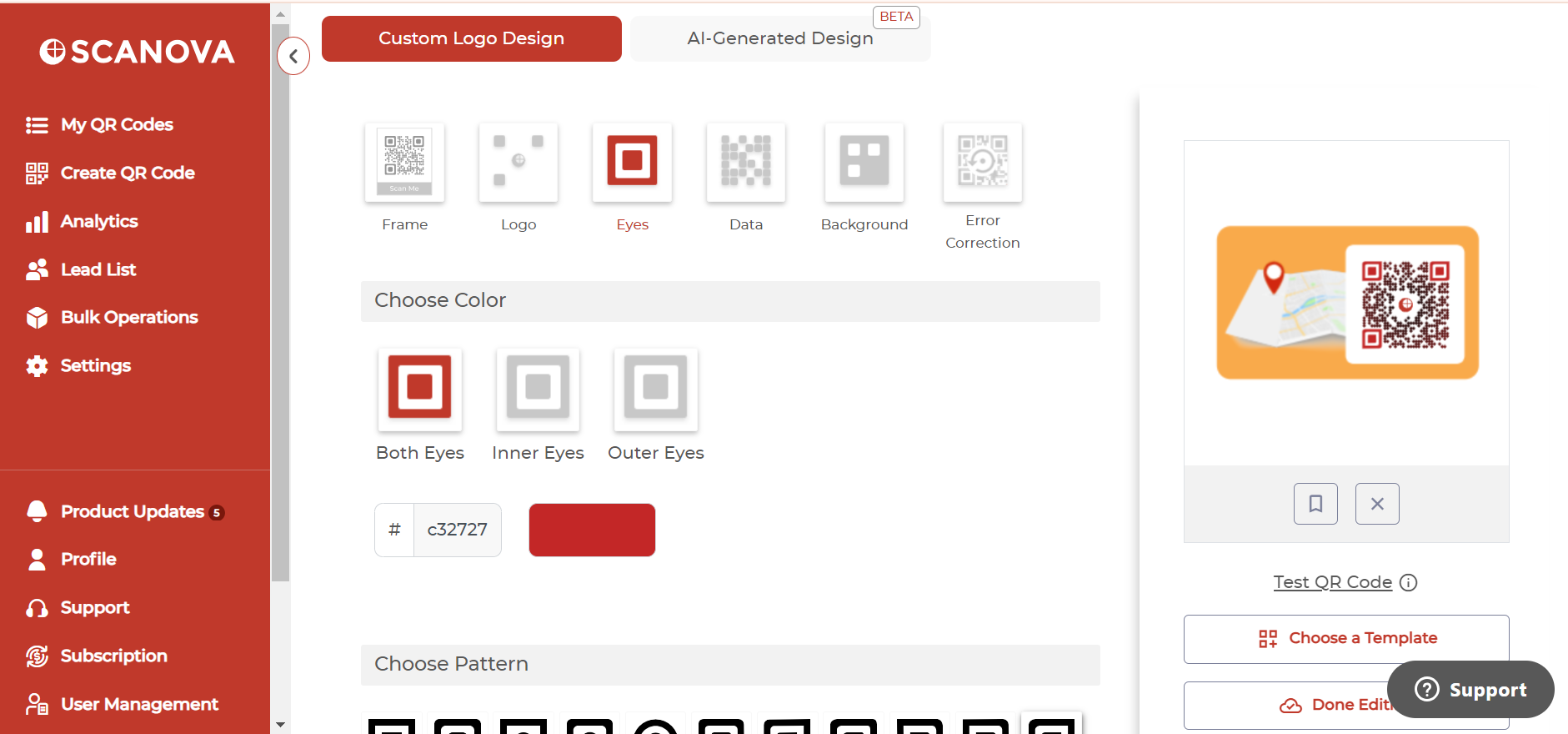Open the Choose a Template selector
1568x734 pixels.
(x=1345, y=639)
